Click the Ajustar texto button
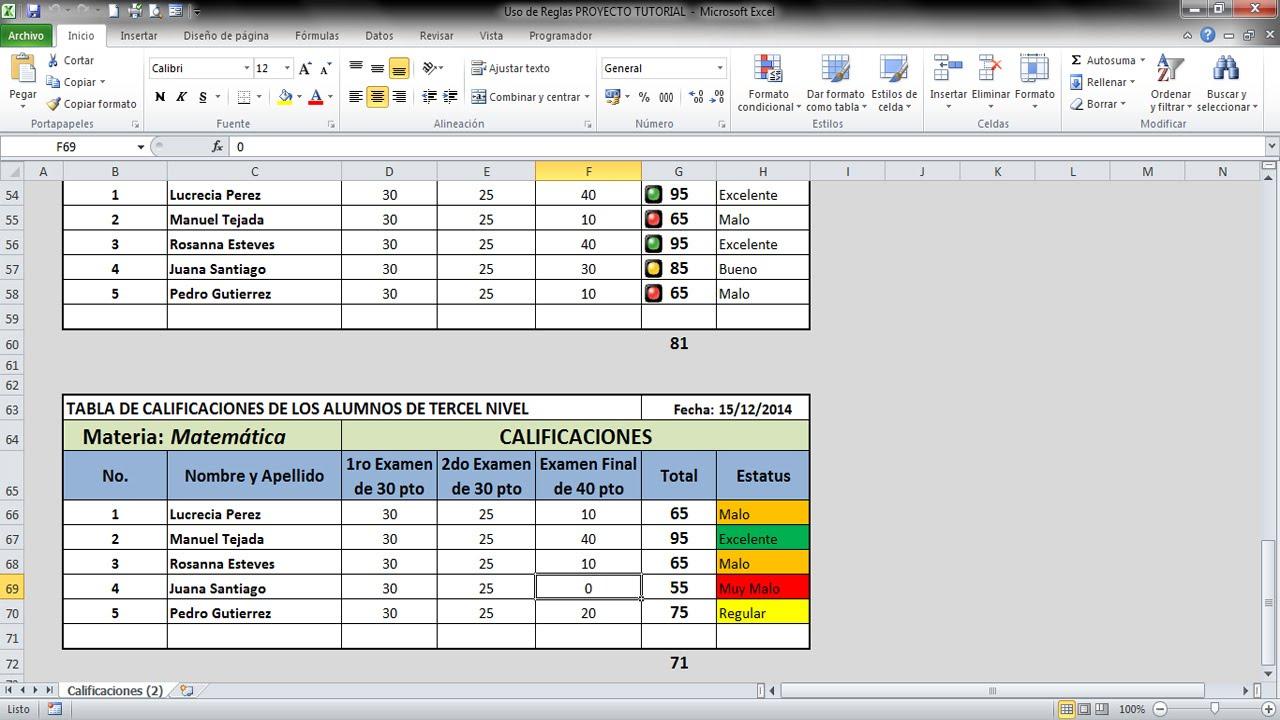This screenshot has width=1280, height=720. point(511,69)
